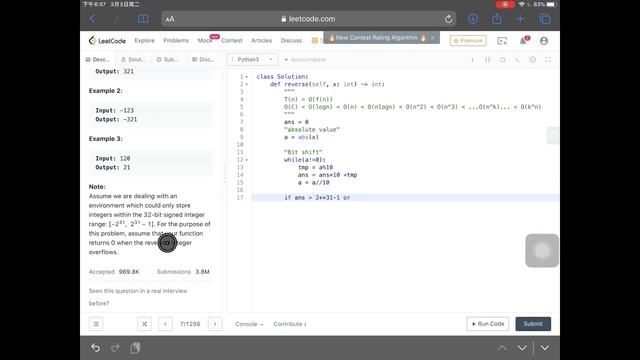Expand the Console panel

pyautogui.click(x=249, y=324)
